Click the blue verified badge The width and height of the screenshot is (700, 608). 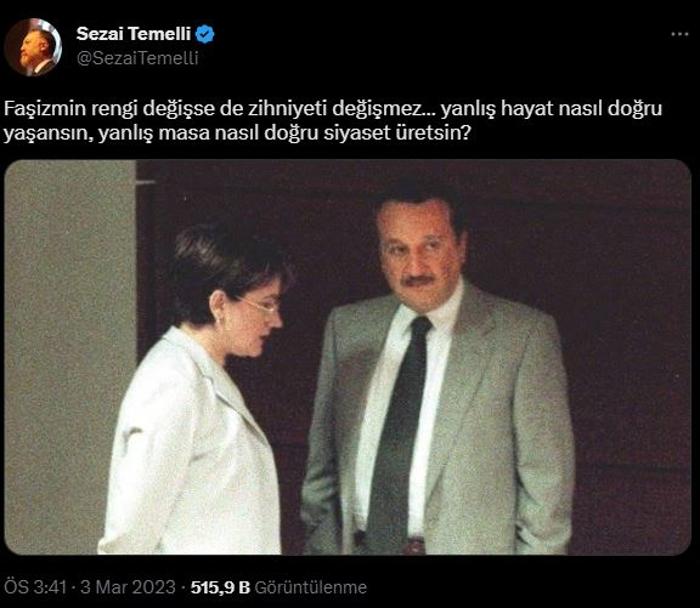click(x=205, y=34)
